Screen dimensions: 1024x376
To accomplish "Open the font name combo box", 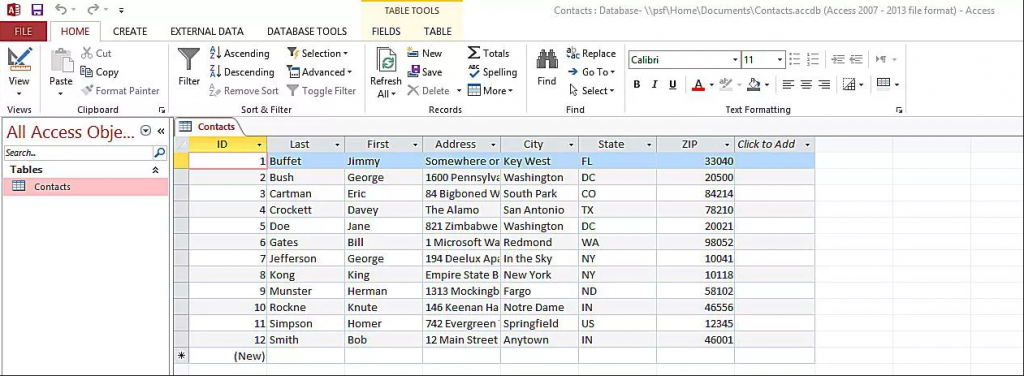I will (x=684, y=59).
